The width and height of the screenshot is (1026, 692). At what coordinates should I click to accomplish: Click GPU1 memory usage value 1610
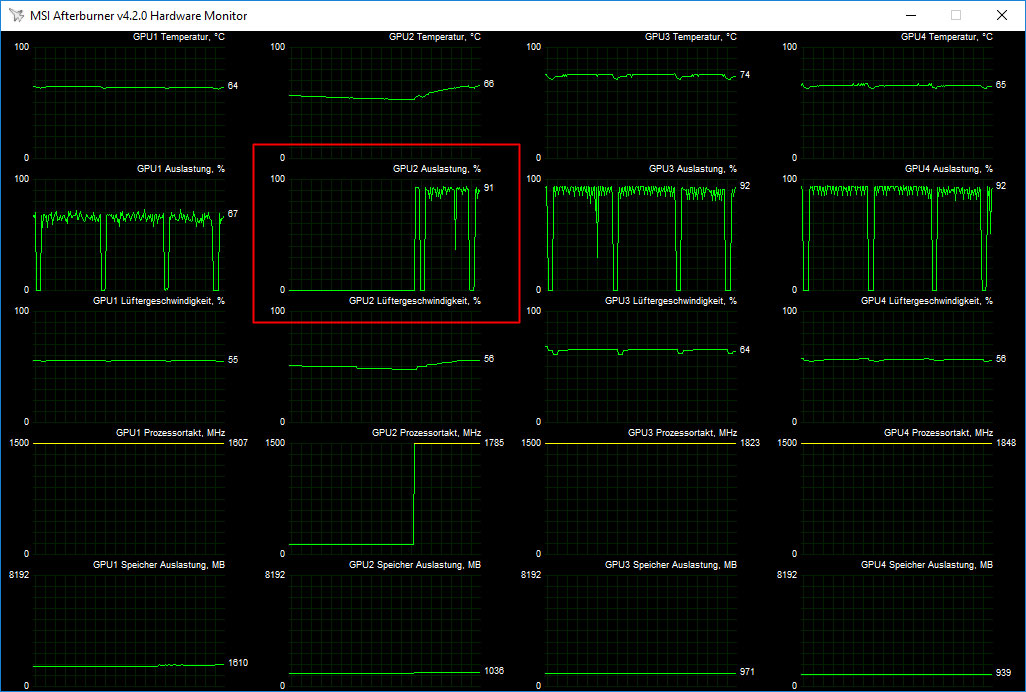pyautogui.click(x=238, y=663)
